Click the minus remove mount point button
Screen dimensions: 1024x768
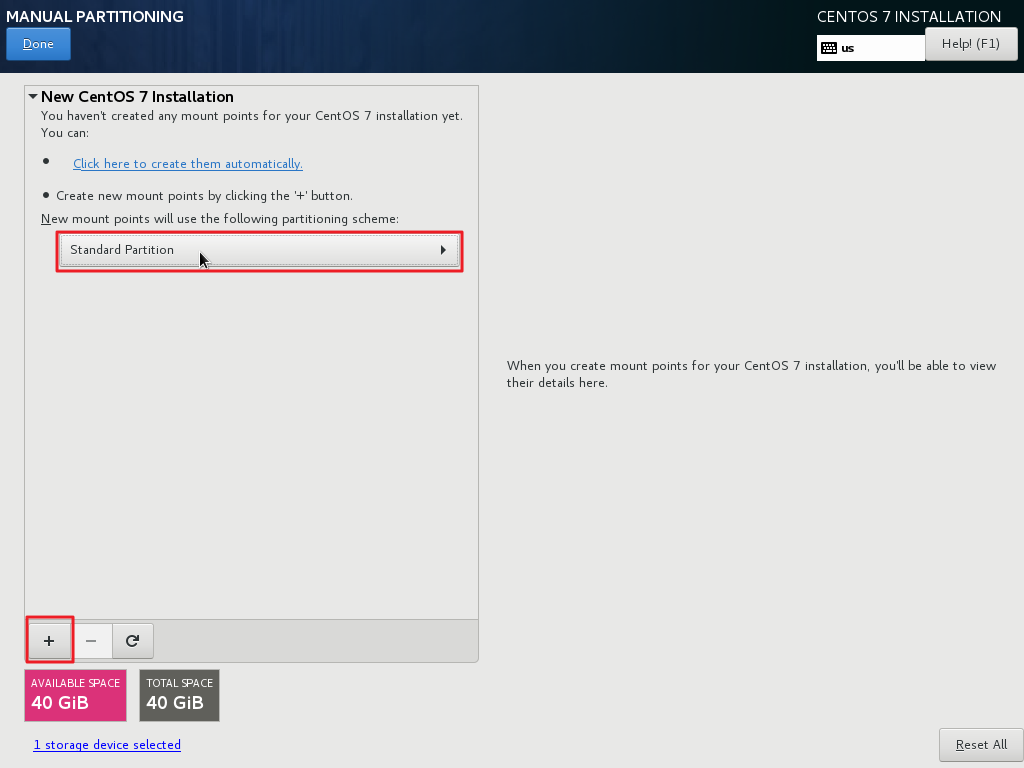point(91,641)
